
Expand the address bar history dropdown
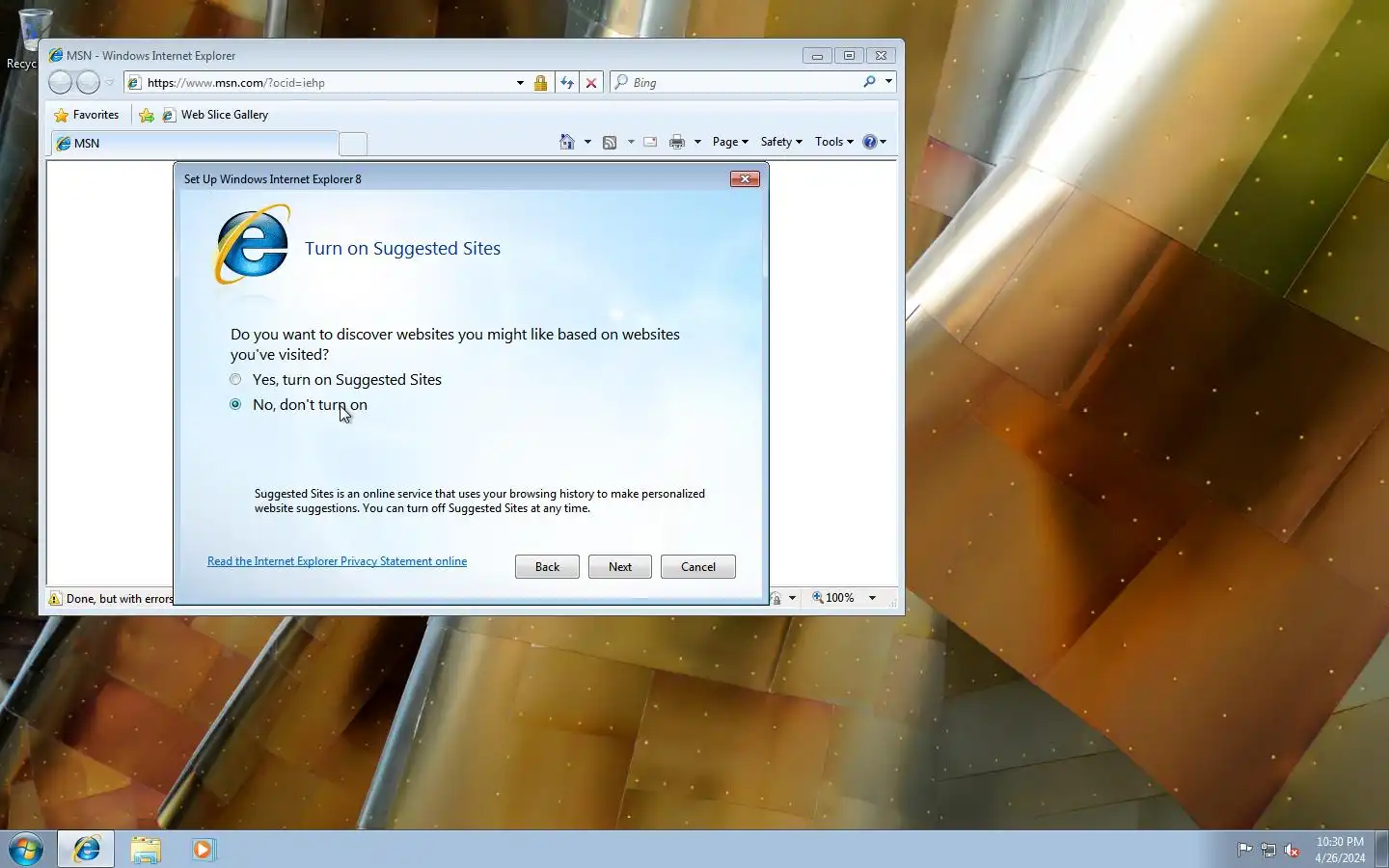click(x=520, y=83)
